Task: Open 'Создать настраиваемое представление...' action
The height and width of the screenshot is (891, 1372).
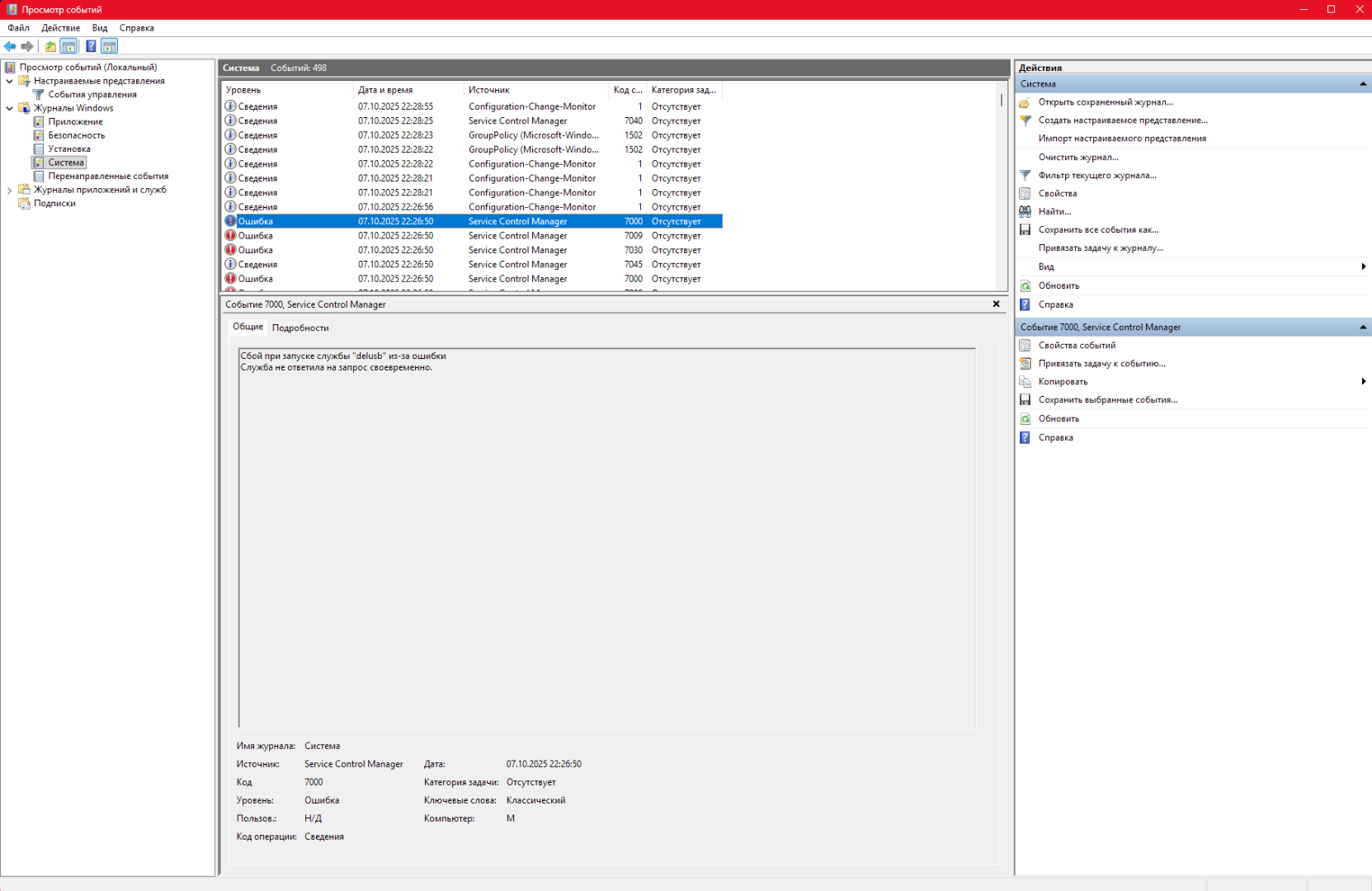Action: [1122, 120]
